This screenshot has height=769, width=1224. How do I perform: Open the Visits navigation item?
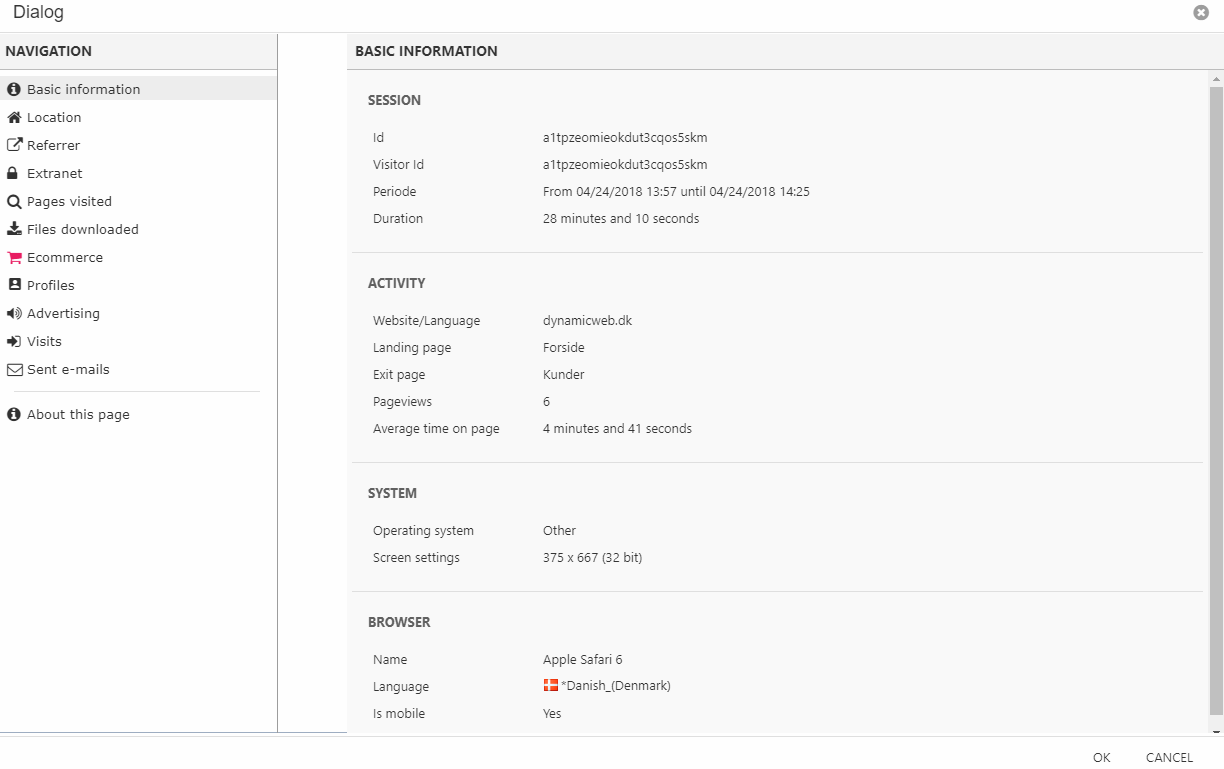(44, 341)
